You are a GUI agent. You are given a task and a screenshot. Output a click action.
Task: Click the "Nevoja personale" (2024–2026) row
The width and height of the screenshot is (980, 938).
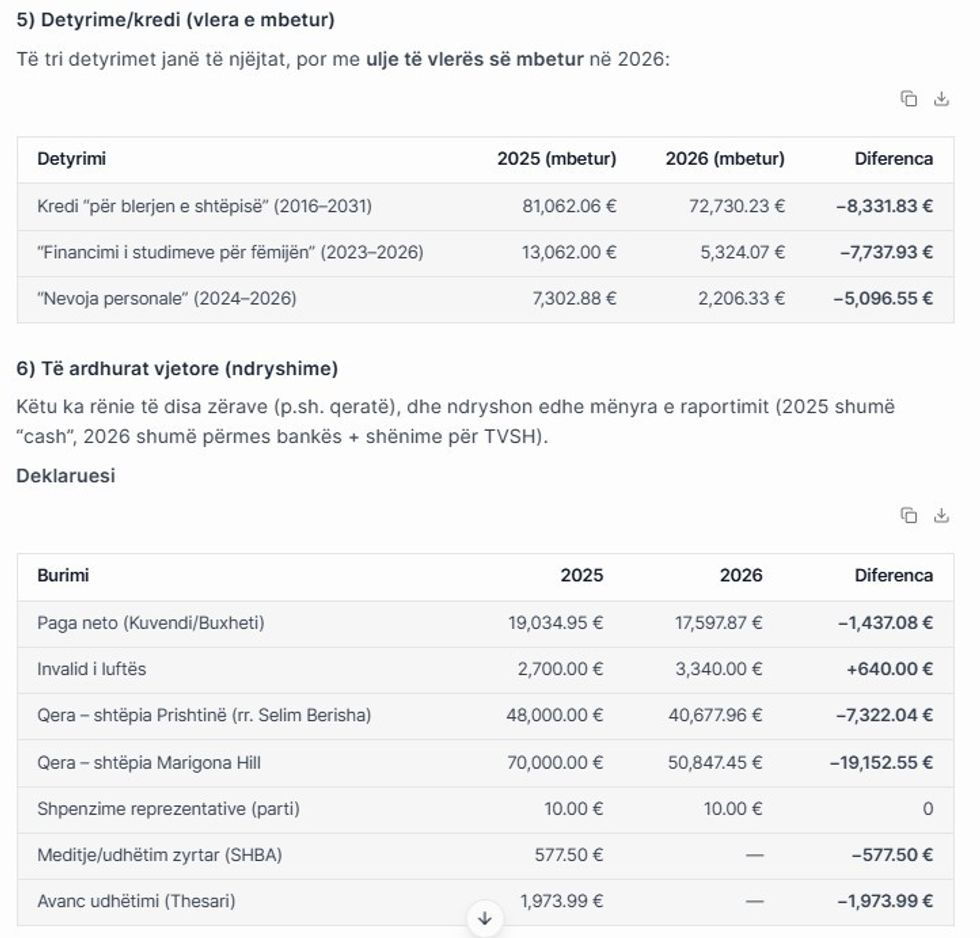[x=167, y=299]
